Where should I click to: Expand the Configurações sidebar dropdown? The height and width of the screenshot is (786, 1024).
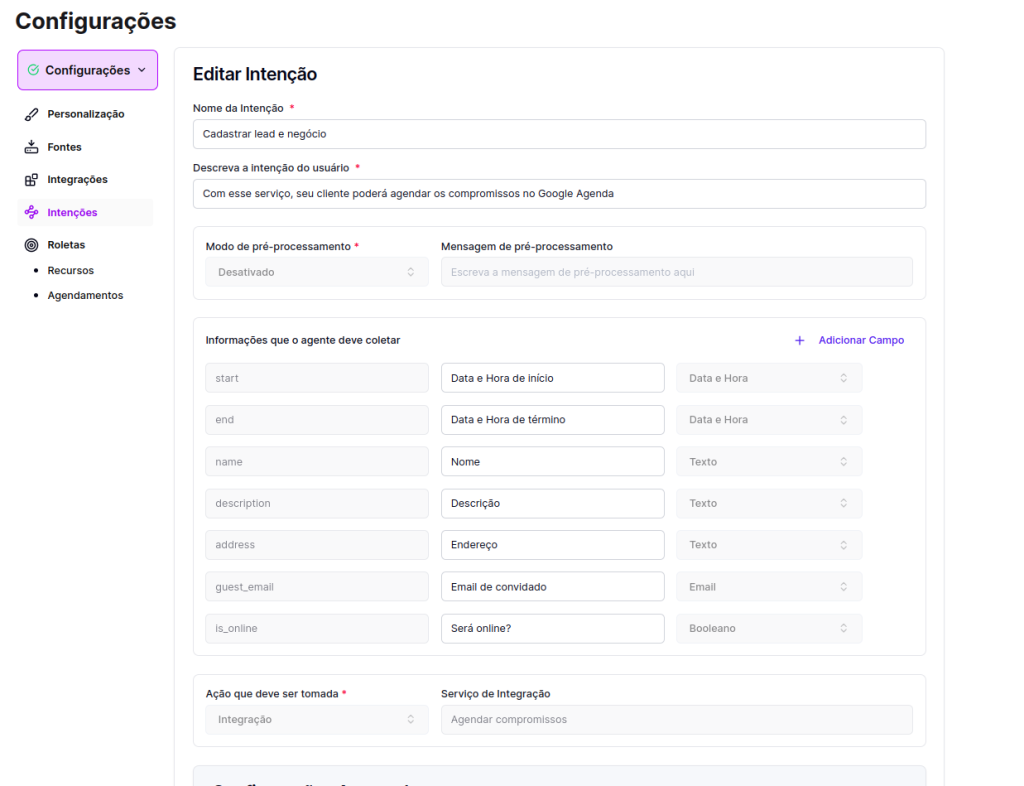click(87, 70)
